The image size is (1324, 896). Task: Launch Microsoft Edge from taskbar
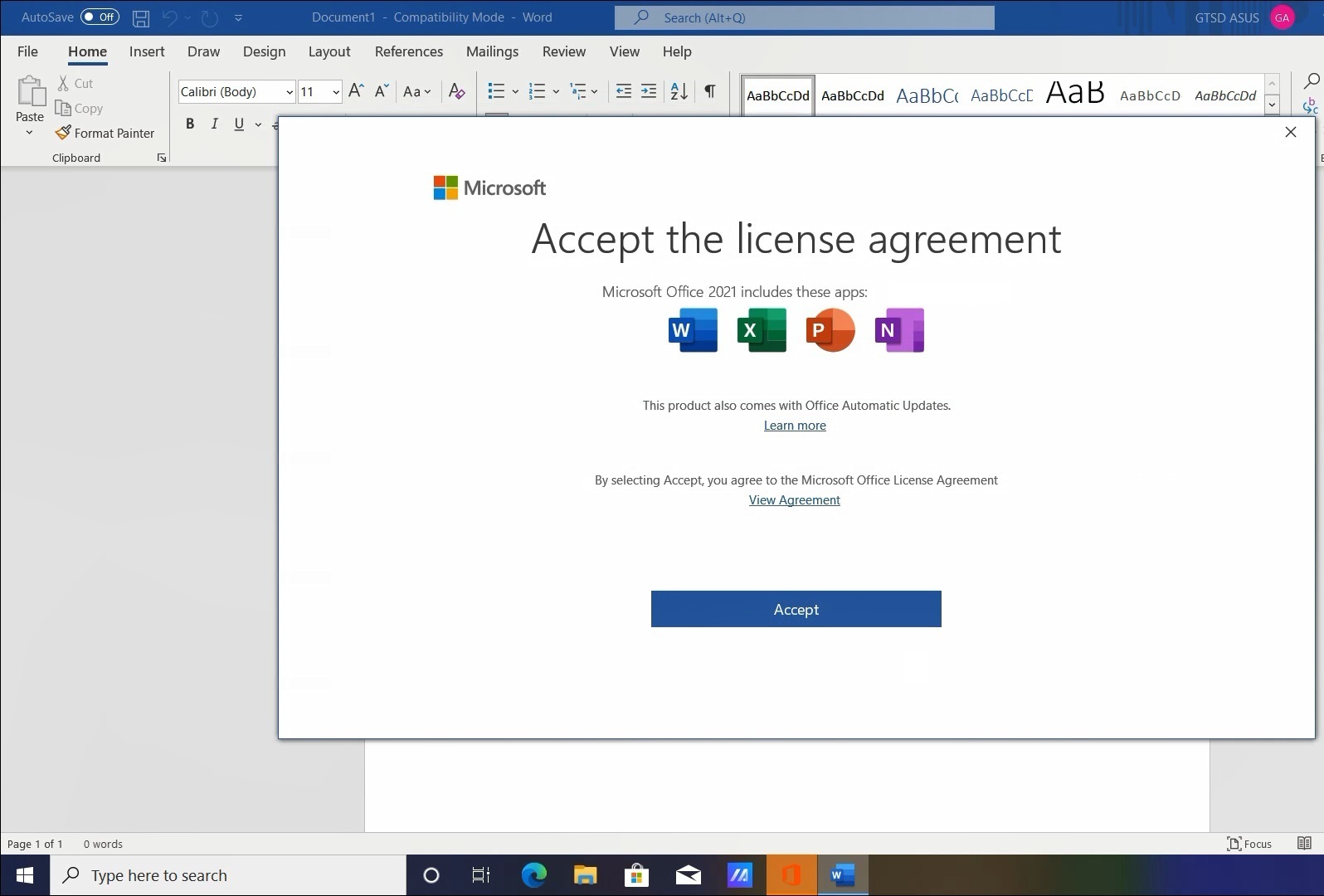tap(533, 875)
